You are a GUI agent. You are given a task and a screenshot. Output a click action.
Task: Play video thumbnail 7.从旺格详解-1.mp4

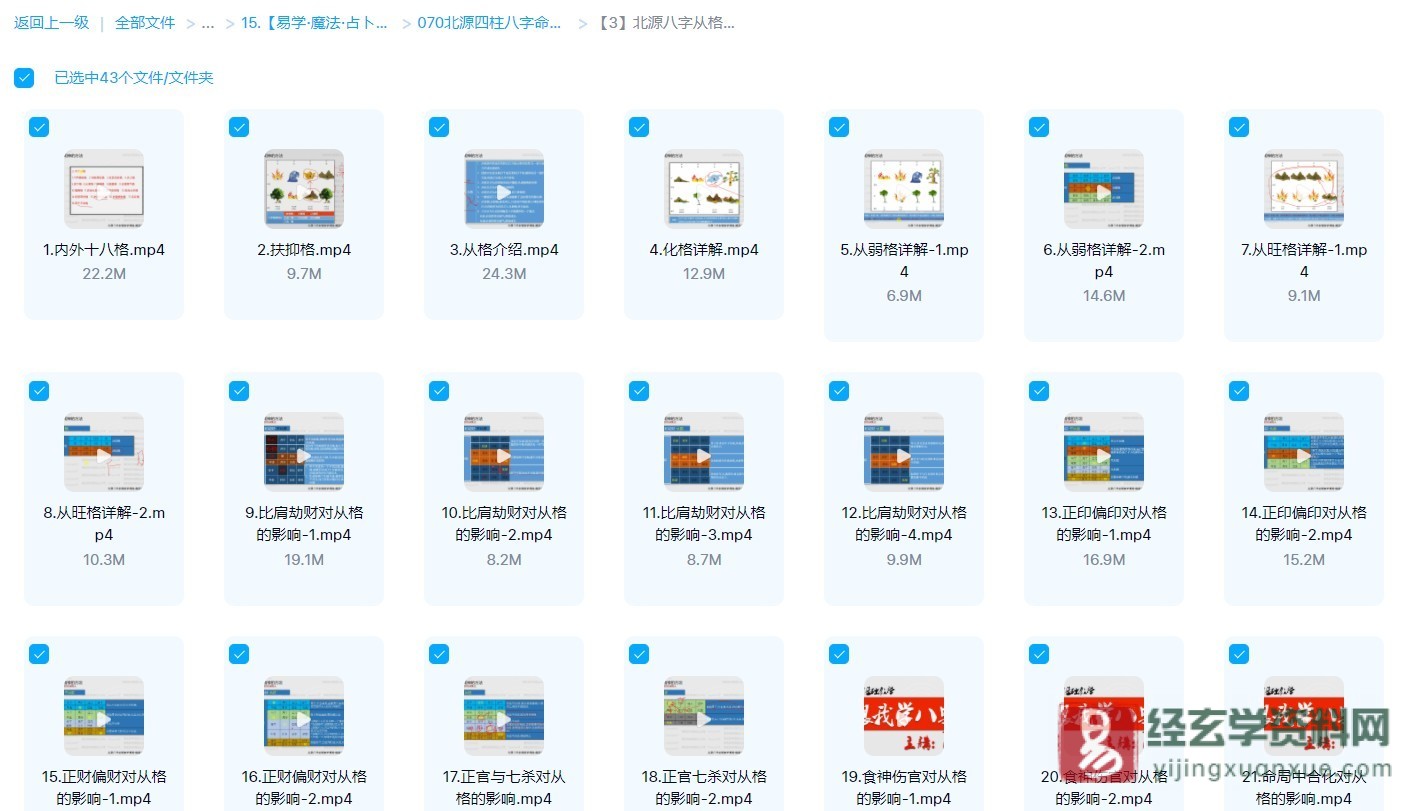click(1304, 189)
